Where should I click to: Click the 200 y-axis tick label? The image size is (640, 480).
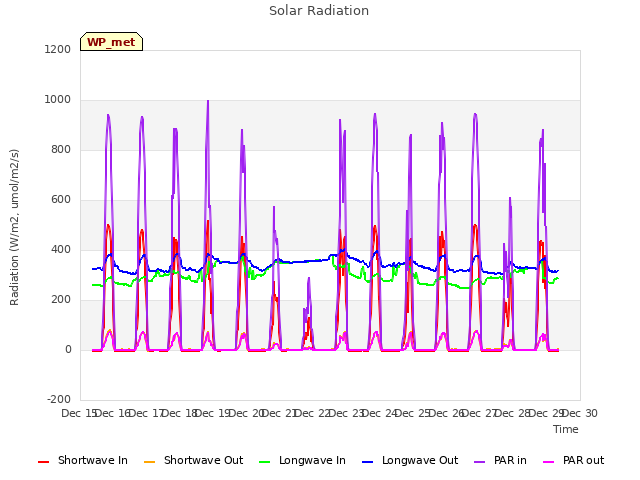pos(61,300)
